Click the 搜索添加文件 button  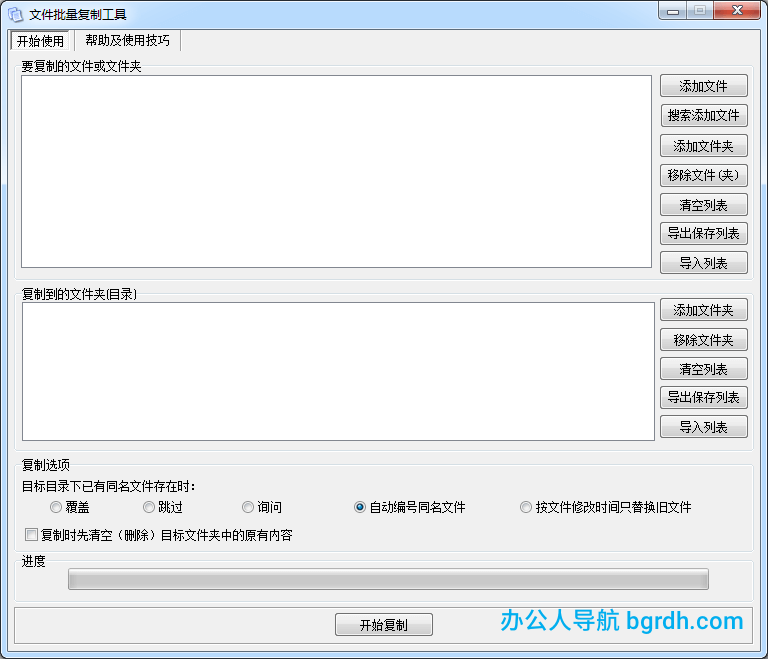(703, 116)
